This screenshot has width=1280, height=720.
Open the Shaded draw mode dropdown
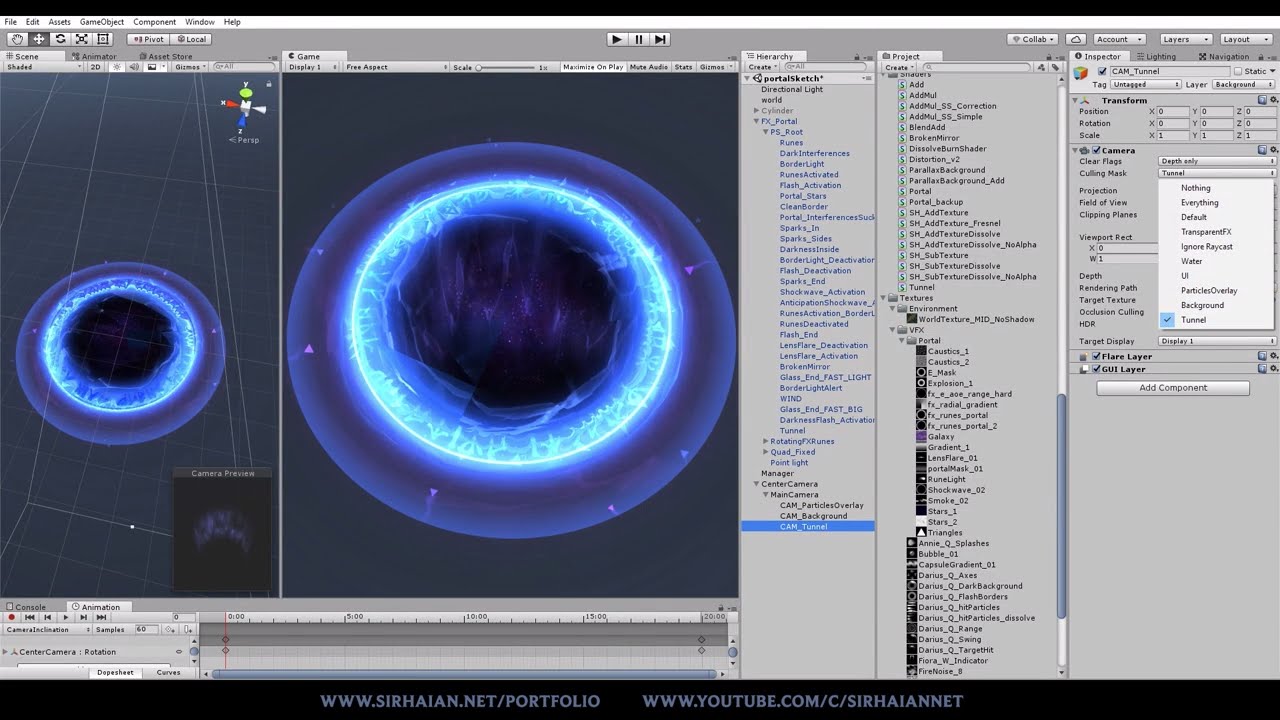coord(42,67)
